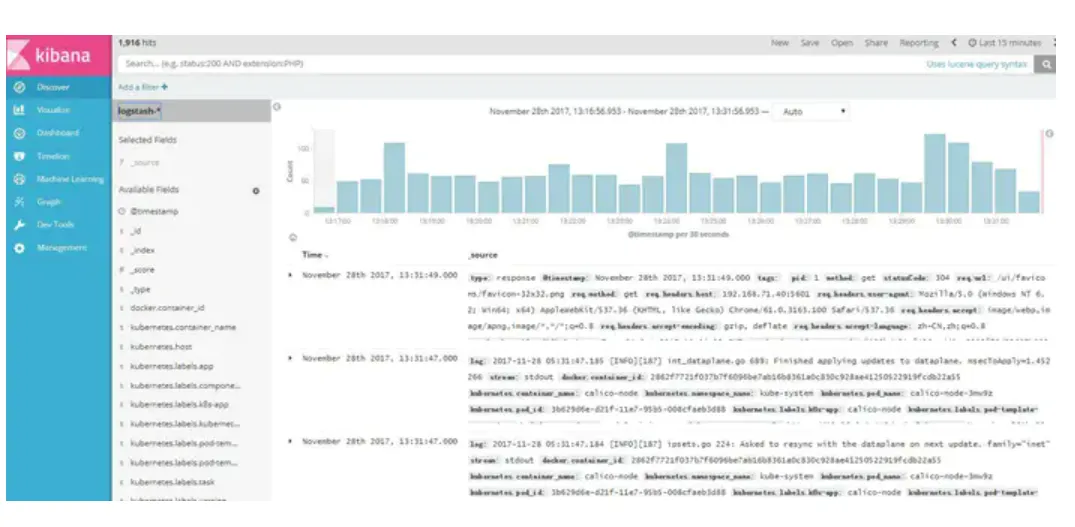Image resolution: width=1075 pixels, height=527 pixels.
Task: Open the Discover section icon
Action: (x=20, y=87)
